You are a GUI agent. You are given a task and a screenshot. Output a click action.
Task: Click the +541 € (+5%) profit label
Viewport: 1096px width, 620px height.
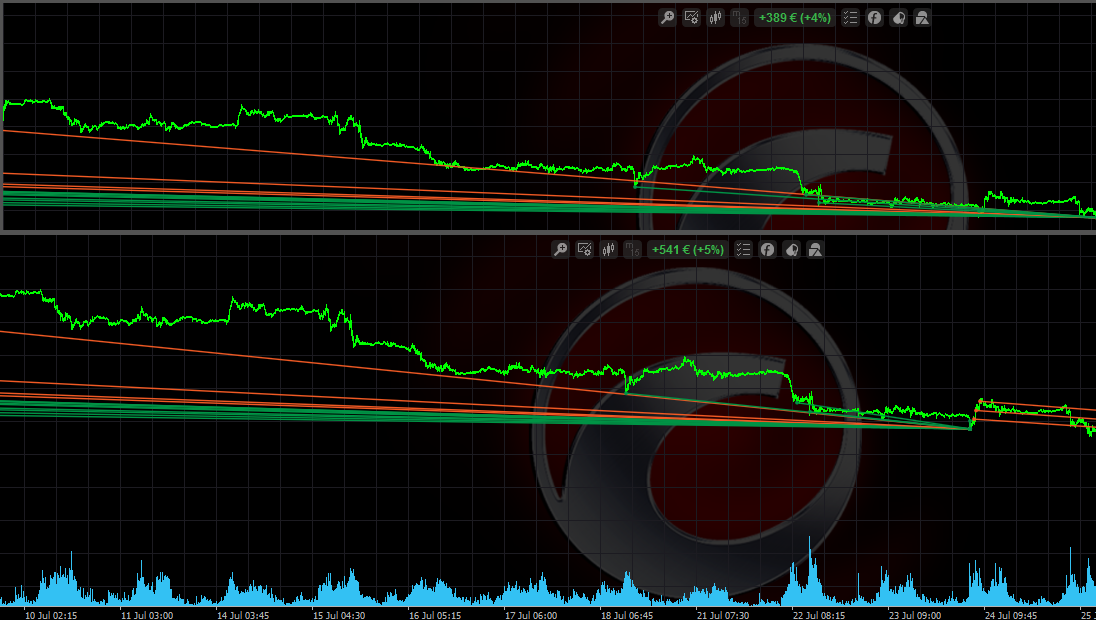click(688, 250)
